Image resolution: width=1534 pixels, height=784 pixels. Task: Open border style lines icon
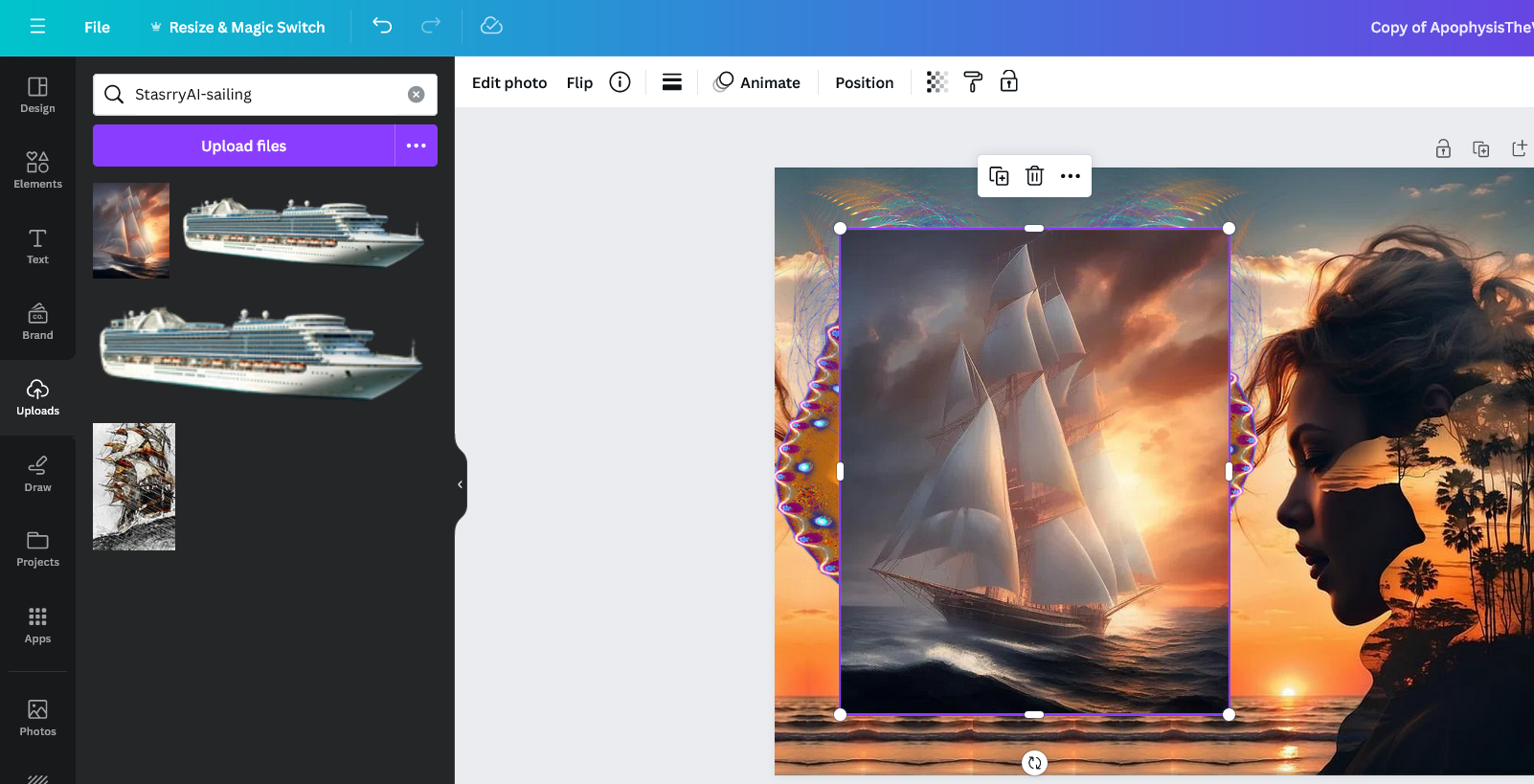coord(672,82)
